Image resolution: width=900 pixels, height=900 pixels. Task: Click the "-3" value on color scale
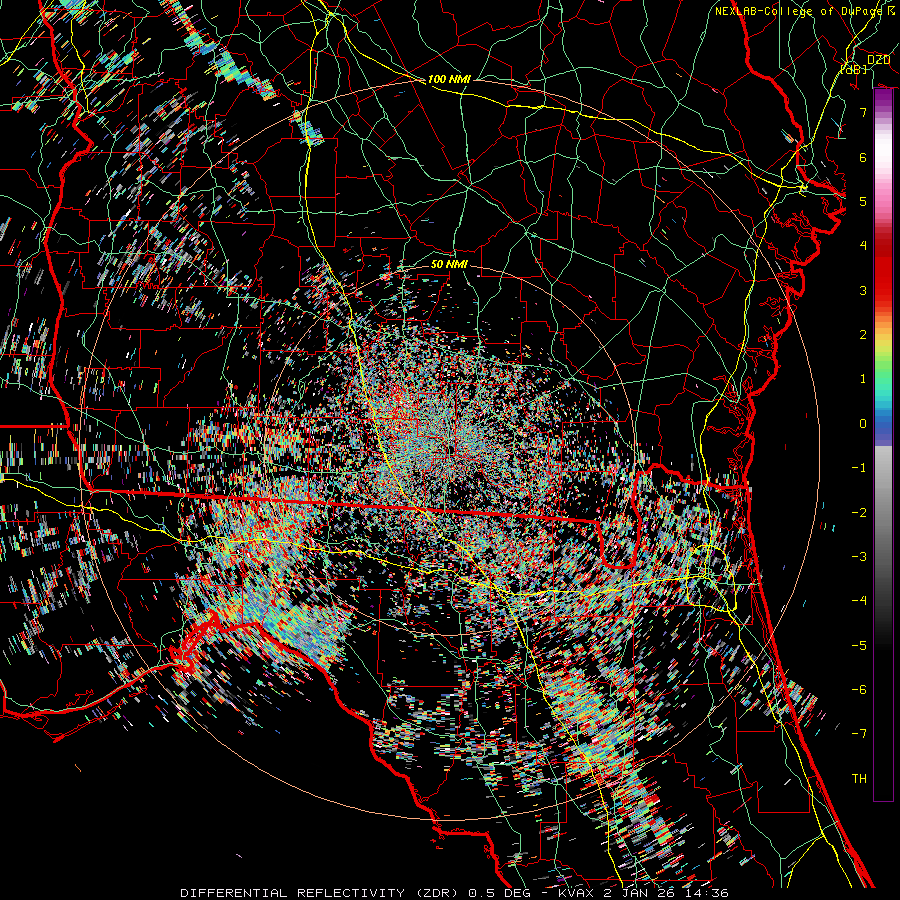click(859, 557)
